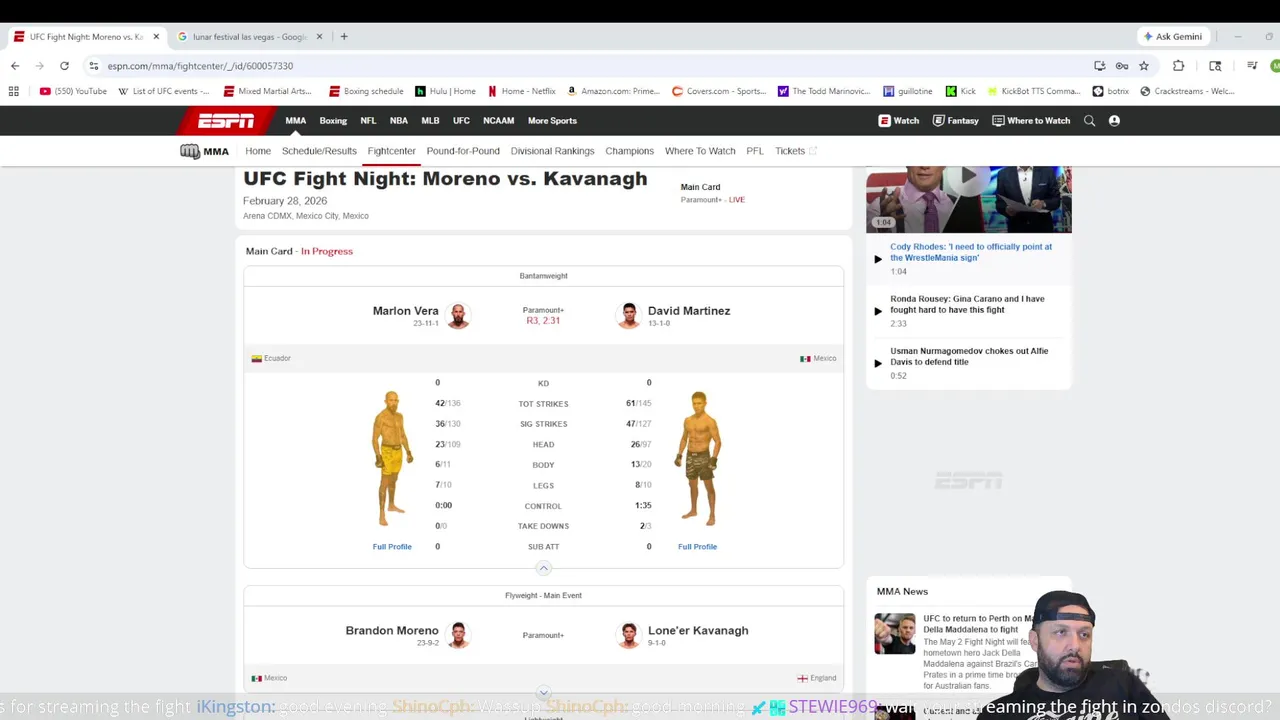Open Home - Netflix bookmark
The image size is (1280, 720).
point(521,91)
